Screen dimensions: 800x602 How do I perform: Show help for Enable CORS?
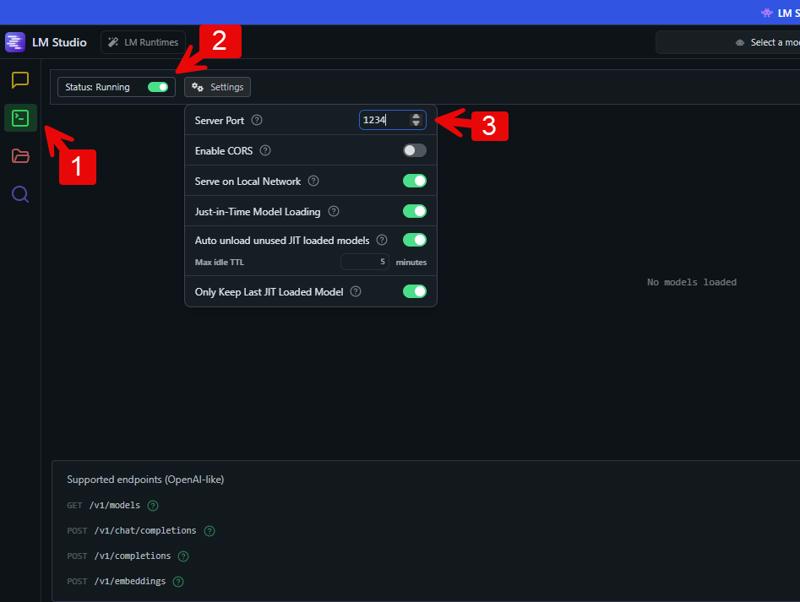(x=265, y=150)
